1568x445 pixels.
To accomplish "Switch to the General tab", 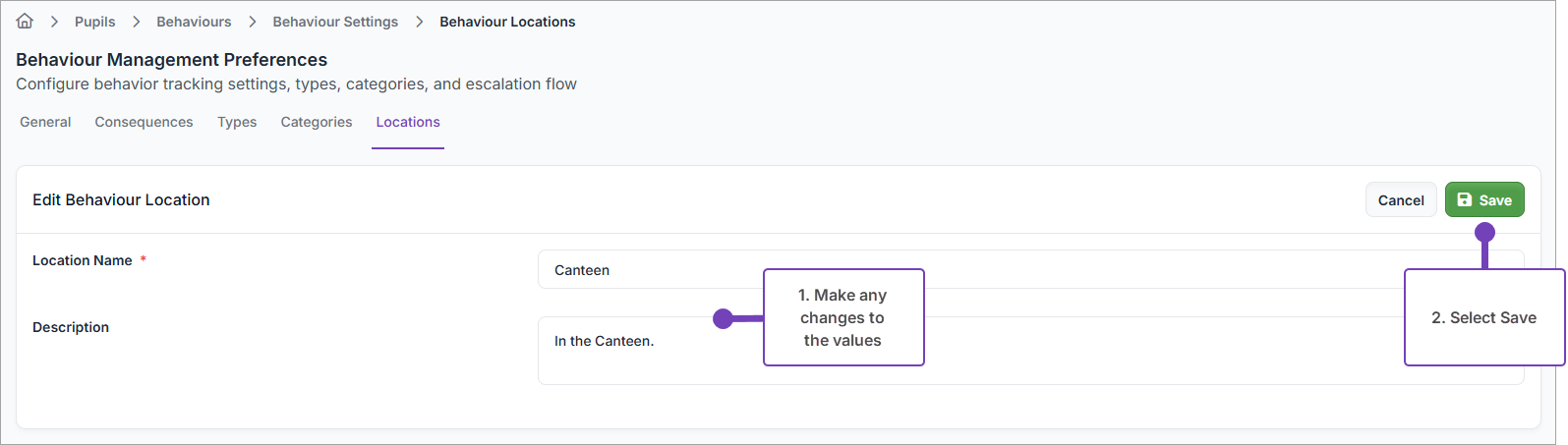I will 45,122.
